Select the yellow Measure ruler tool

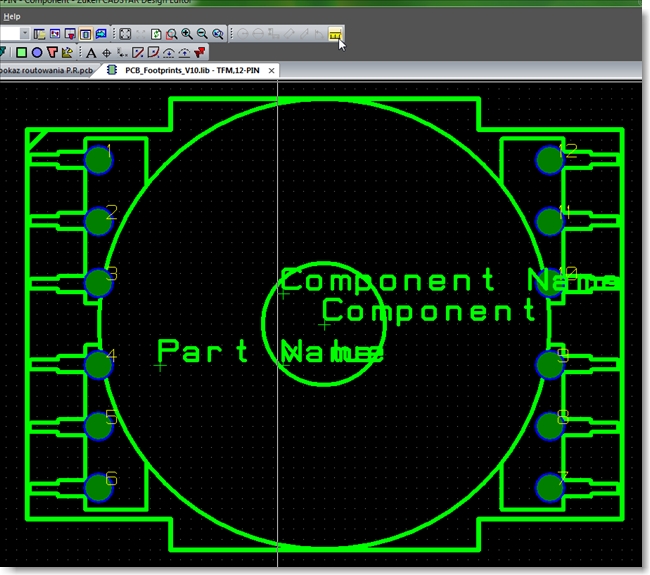[x=335, y=34]
